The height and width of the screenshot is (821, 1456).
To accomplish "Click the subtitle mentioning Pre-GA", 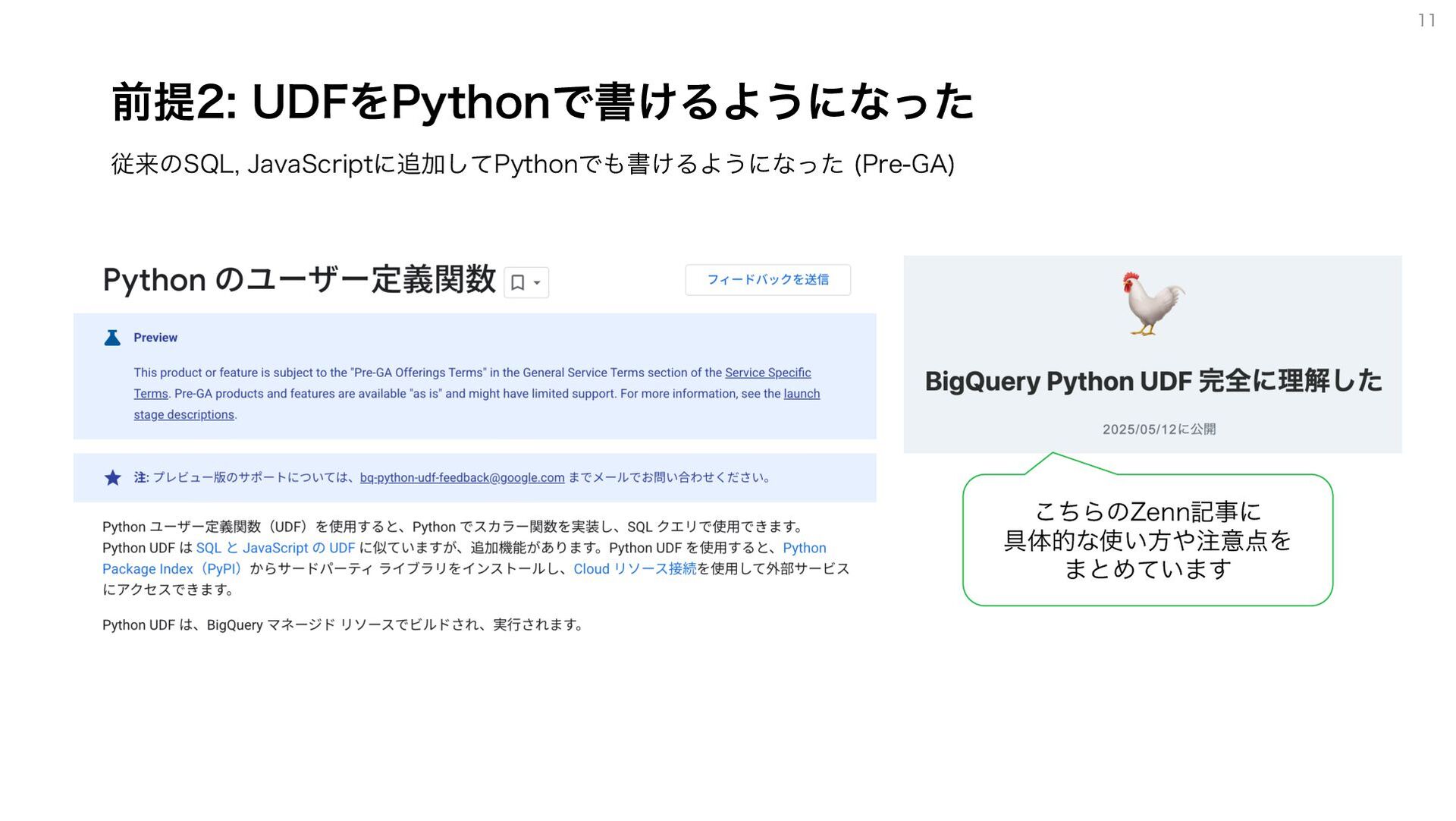I will coord(532,164).
